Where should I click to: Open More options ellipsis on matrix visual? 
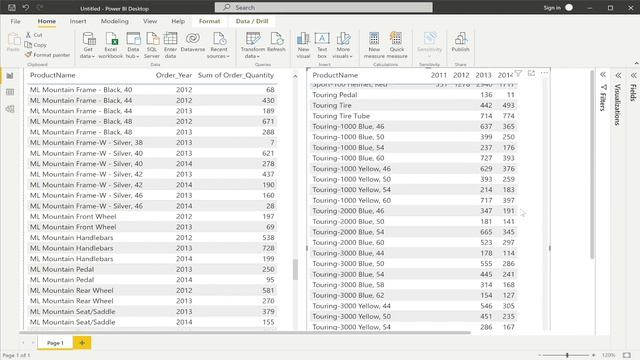click(x=544, y=73)
